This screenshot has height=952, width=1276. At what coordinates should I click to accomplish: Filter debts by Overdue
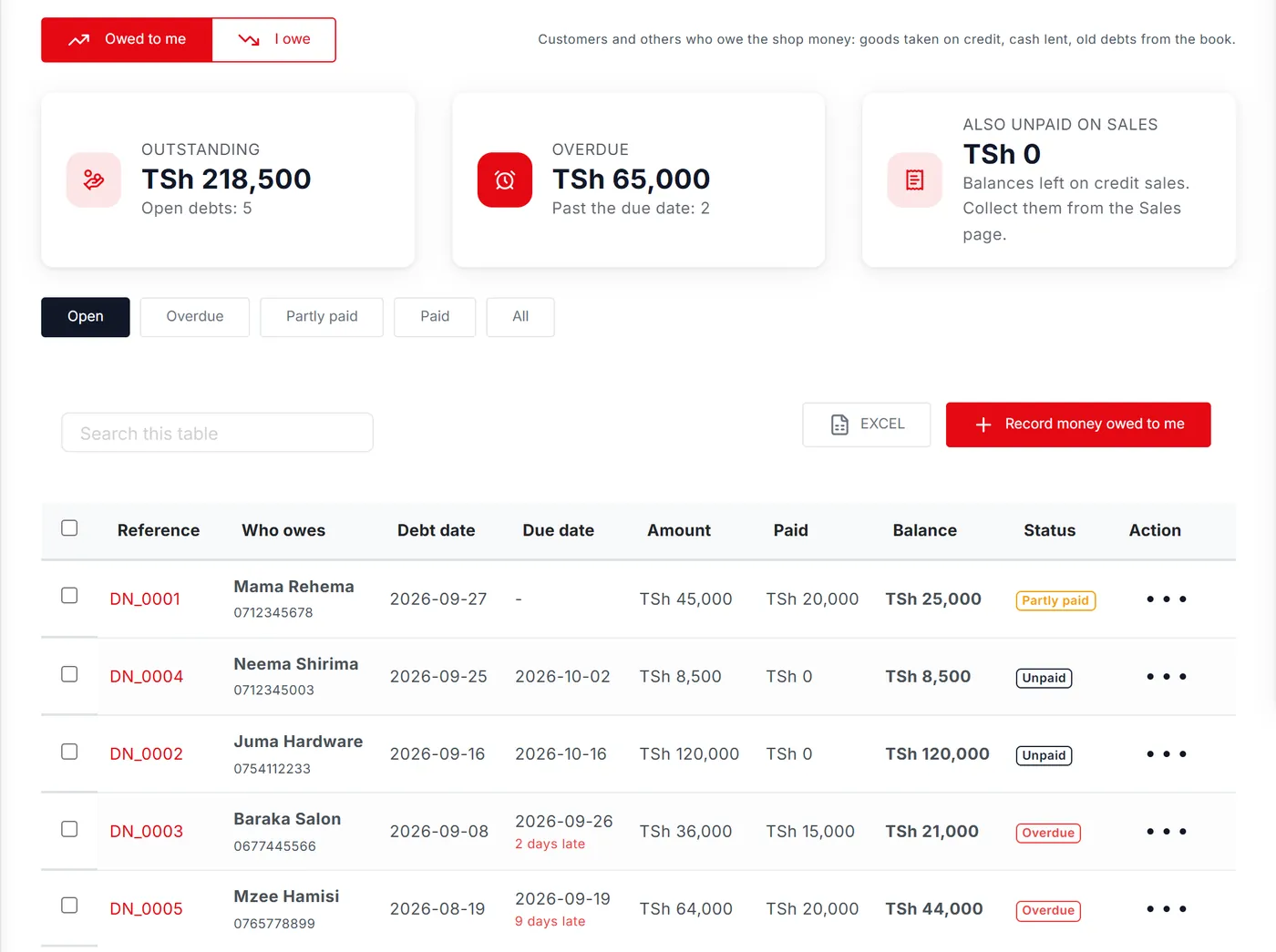point(195,317)
